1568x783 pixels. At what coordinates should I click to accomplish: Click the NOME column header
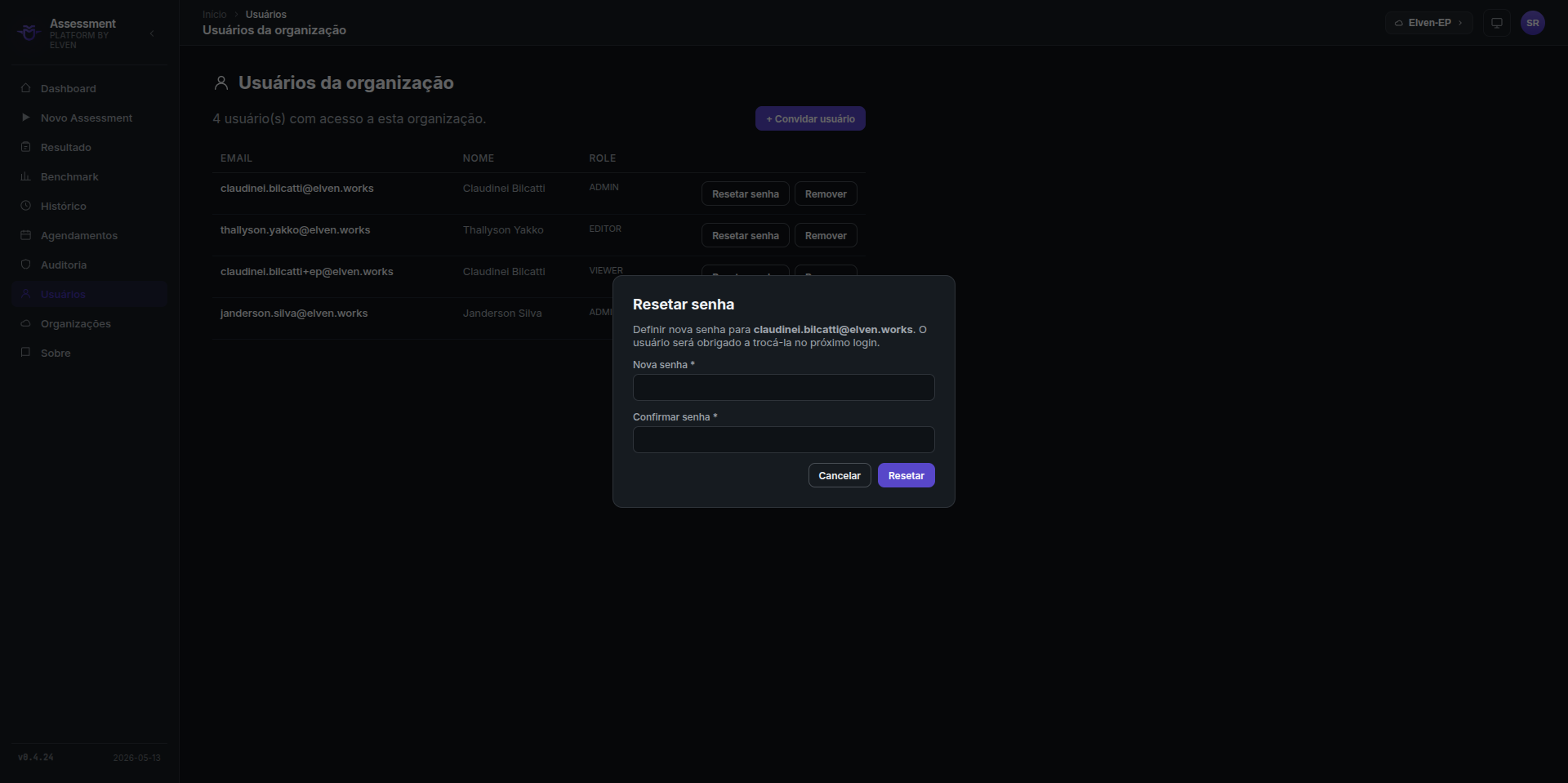pyautogui.click(x=479, y=158)
